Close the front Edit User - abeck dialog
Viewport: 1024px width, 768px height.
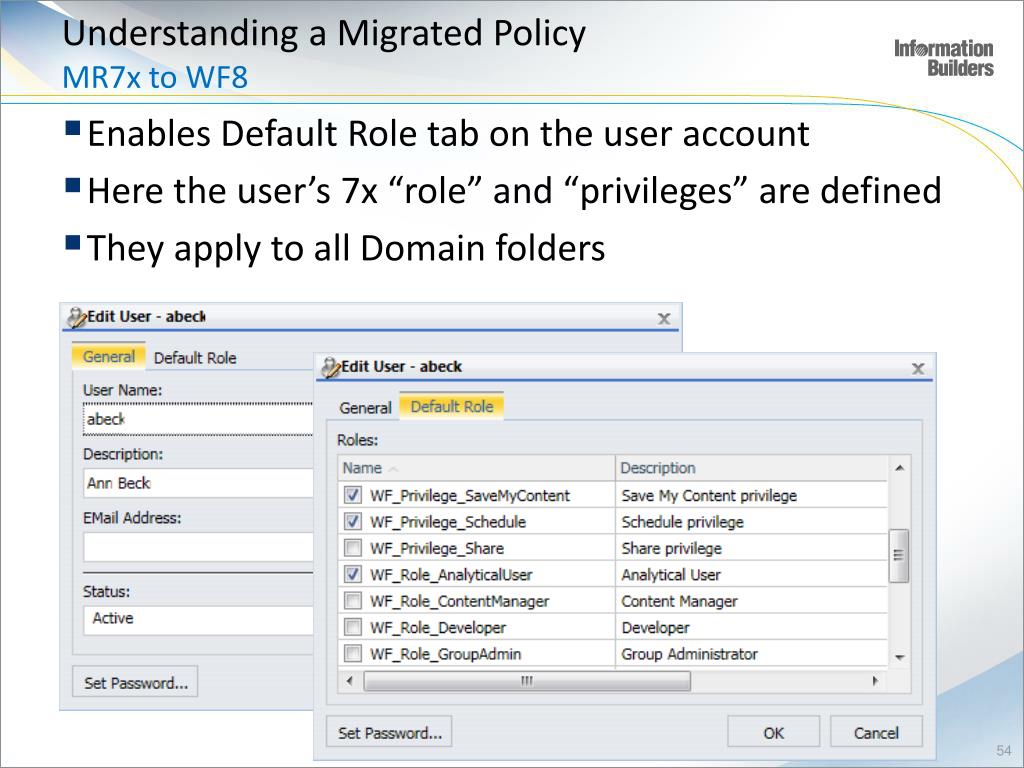[918, 368]
